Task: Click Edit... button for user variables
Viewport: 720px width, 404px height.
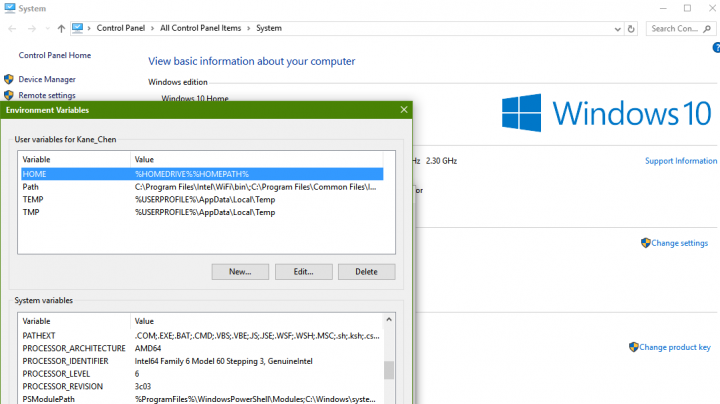Action: [x=304, y=272]
